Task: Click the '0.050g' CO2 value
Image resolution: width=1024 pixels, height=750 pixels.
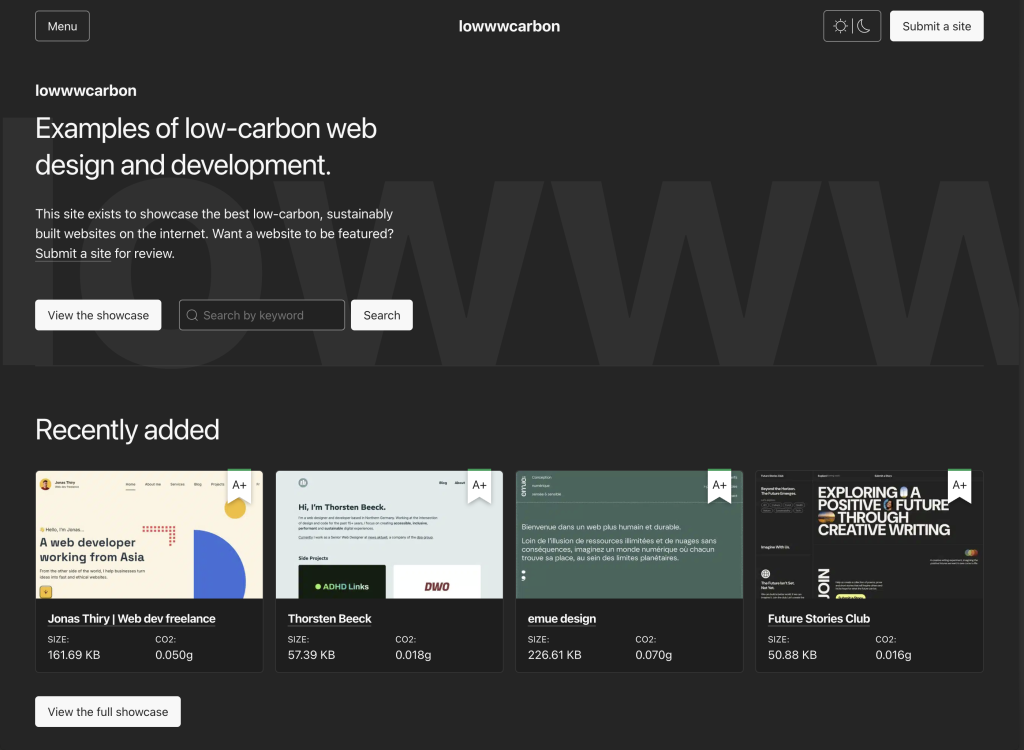Action: coord(174,655)
